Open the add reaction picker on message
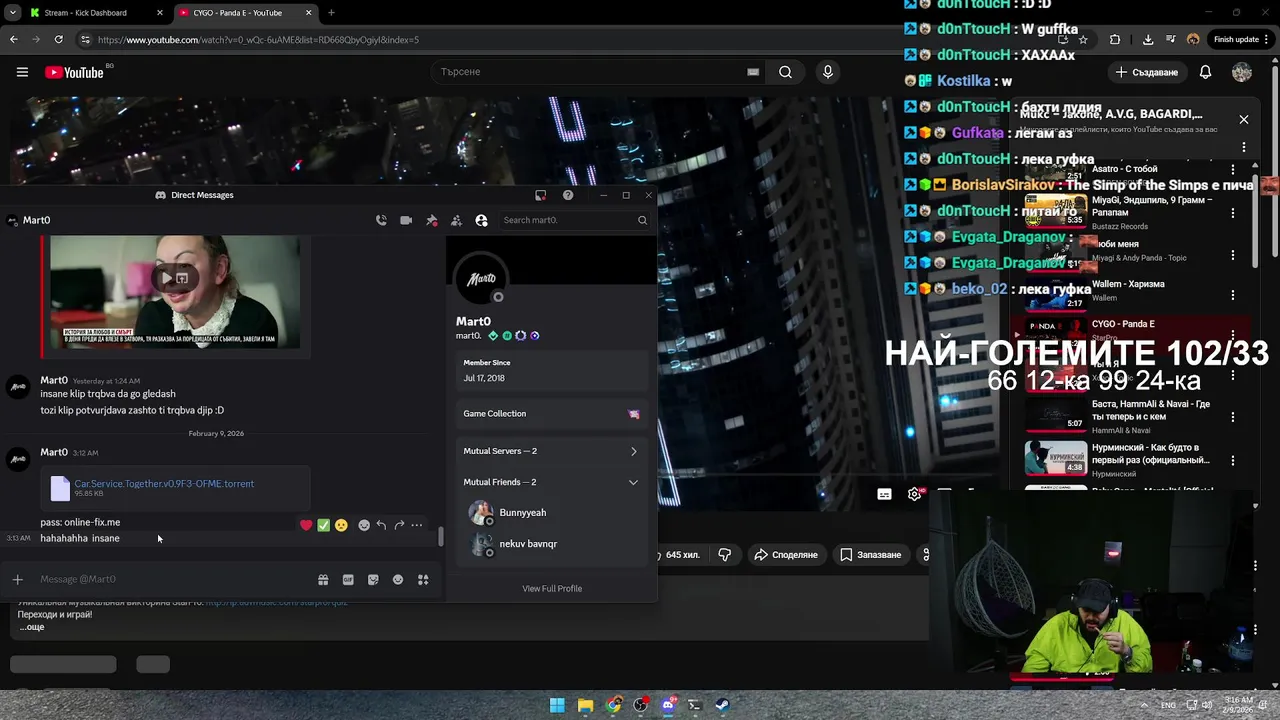The height and width of the screenshot is (720, 1280). (x=364, y=525)
